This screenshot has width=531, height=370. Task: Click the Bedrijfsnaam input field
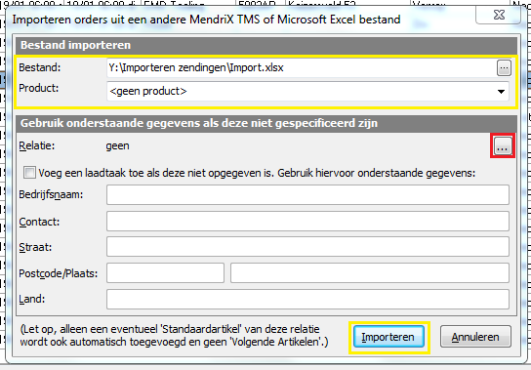(308, 195)
